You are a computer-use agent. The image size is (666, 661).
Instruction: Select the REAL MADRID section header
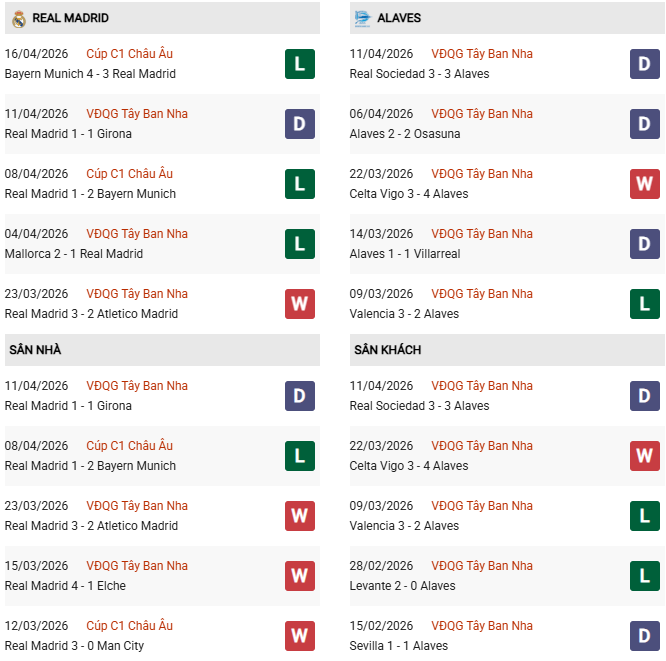(70, 18)
